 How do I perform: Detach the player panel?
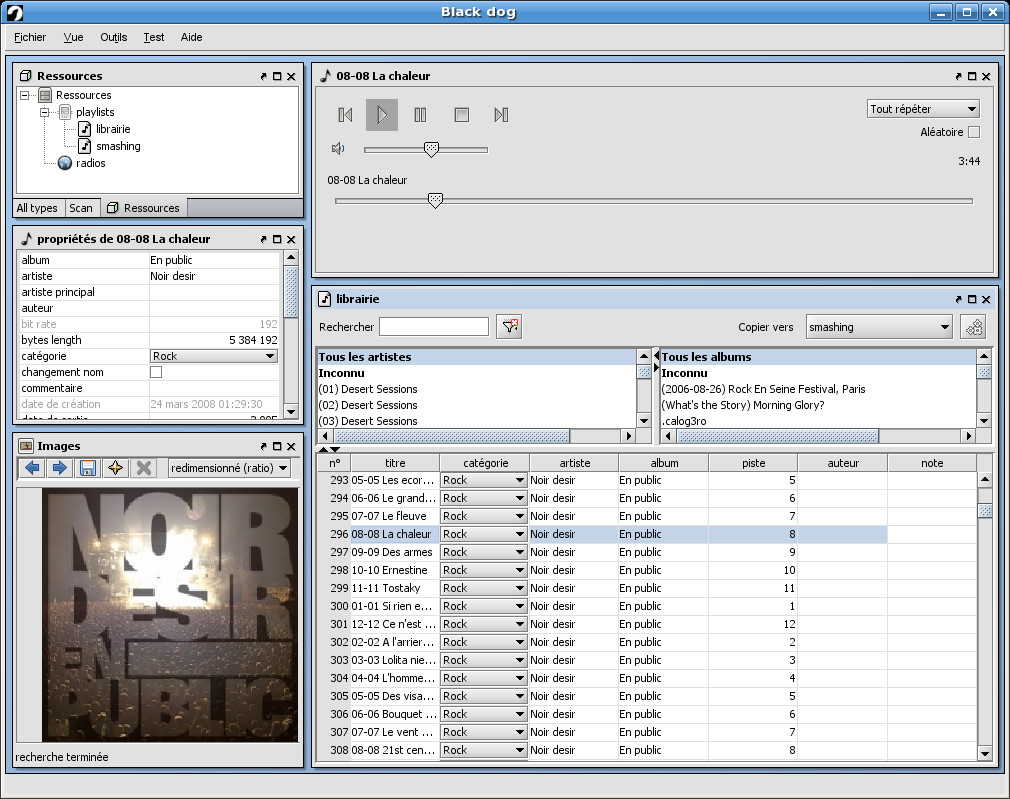958,76
